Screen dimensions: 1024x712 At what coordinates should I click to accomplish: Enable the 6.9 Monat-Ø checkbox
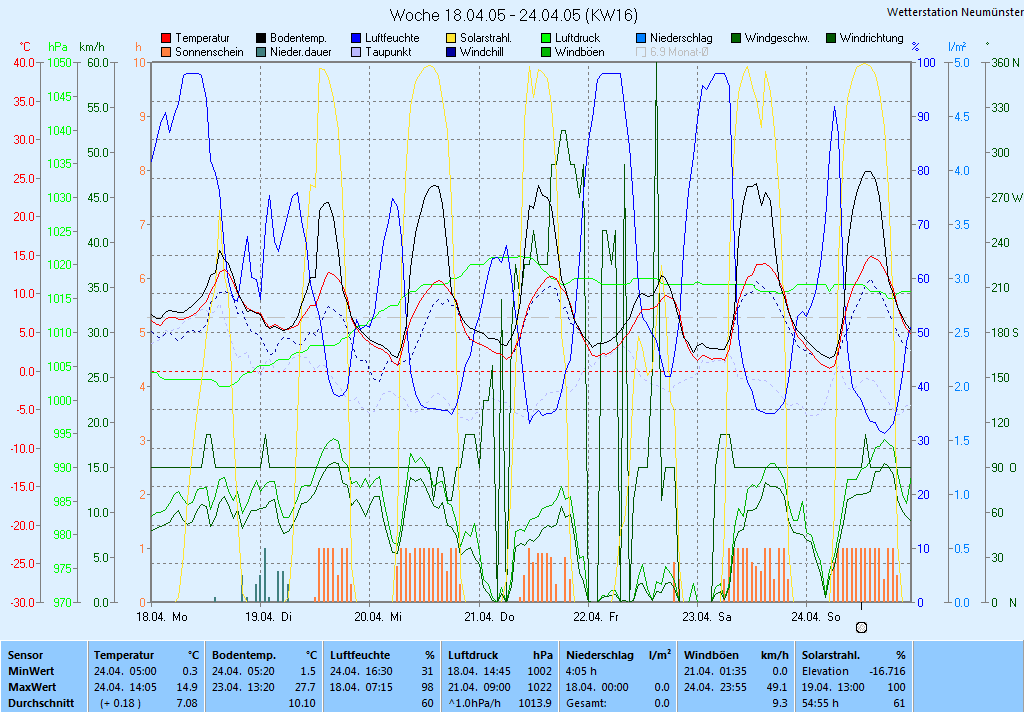(641, 52)
